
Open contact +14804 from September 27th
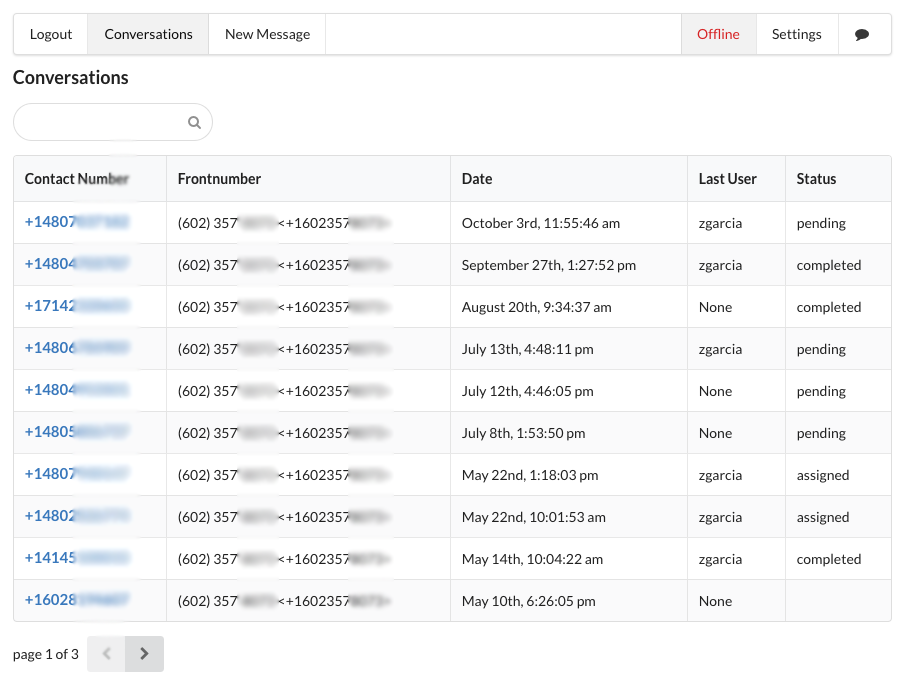pos(76,264)
